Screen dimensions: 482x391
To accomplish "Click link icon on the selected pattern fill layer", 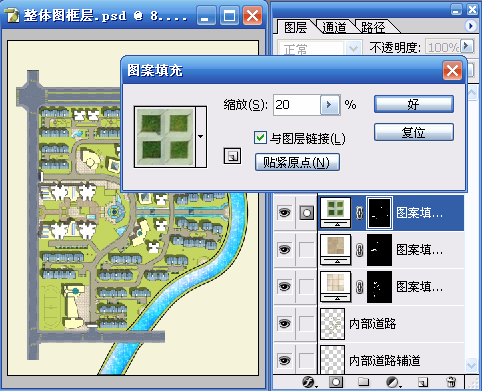I will pyautogui.click(x=359, y=213).
